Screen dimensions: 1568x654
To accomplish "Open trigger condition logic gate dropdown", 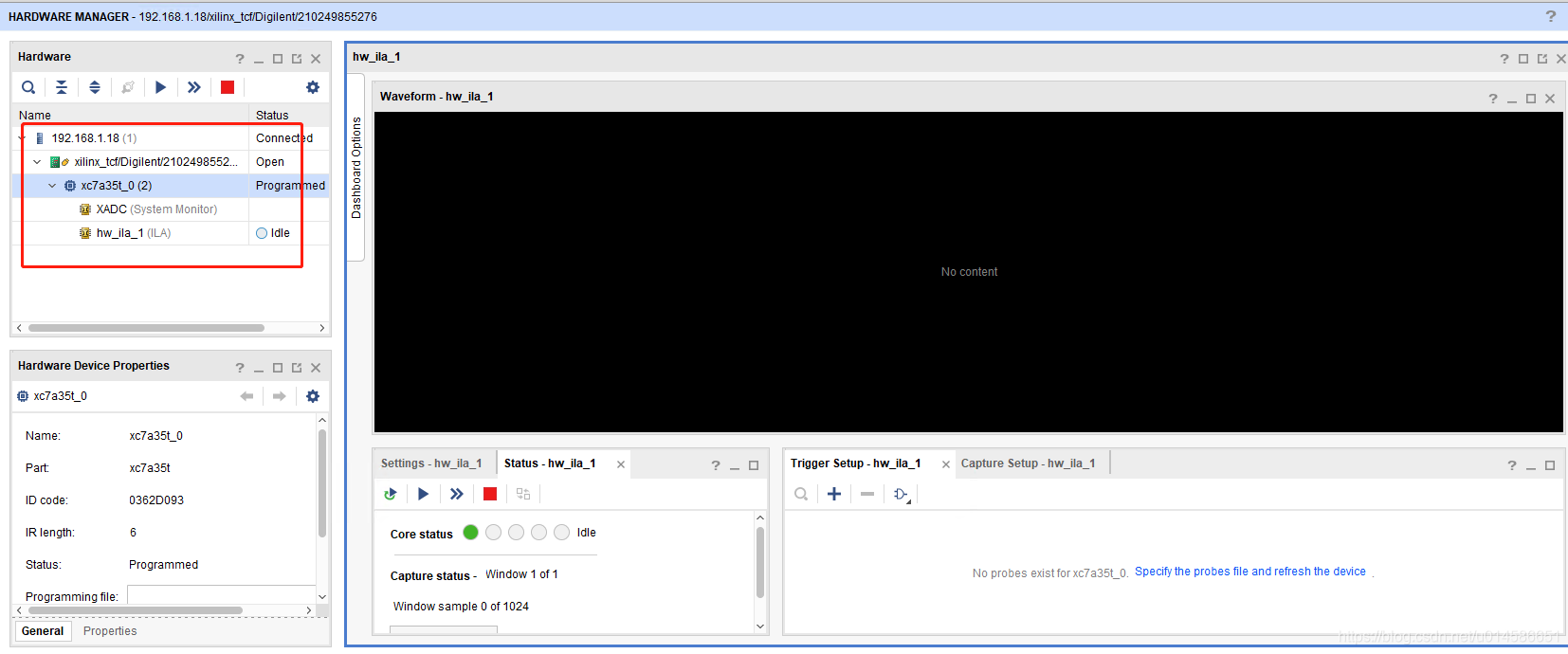I will [x=902, y=494].
